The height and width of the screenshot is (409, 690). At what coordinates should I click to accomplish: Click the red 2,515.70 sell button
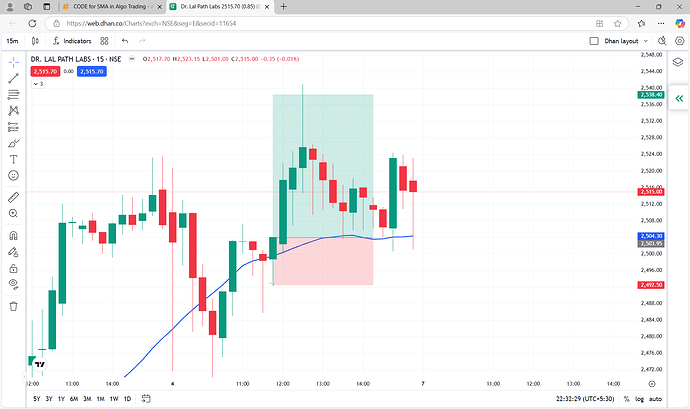point(45,71)
